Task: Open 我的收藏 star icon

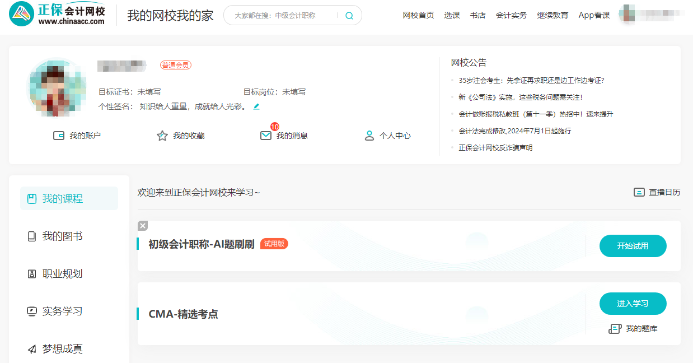Action: click(162, 135)
